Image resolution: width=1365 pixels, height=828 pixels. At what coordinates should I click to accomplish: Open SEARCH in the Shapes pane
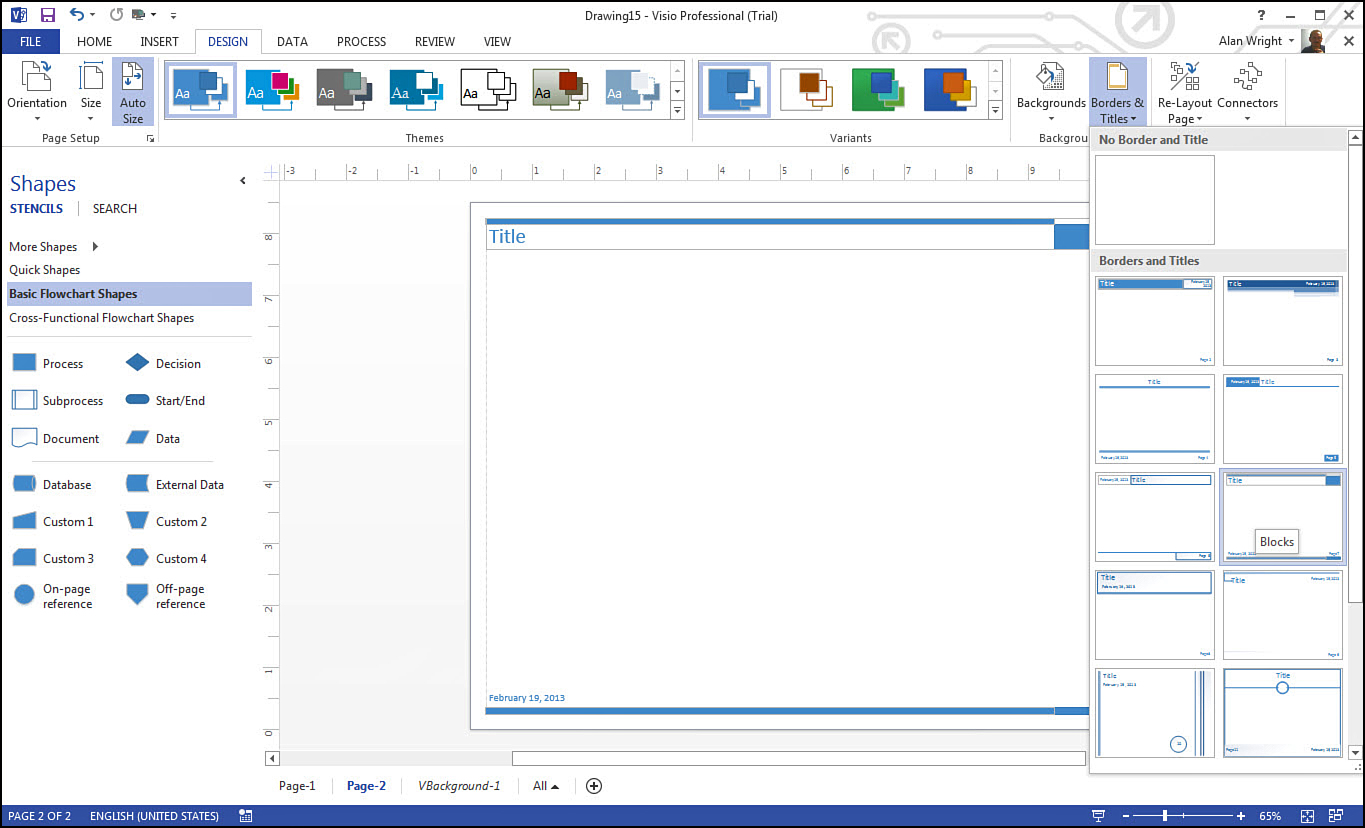[115, 208]
